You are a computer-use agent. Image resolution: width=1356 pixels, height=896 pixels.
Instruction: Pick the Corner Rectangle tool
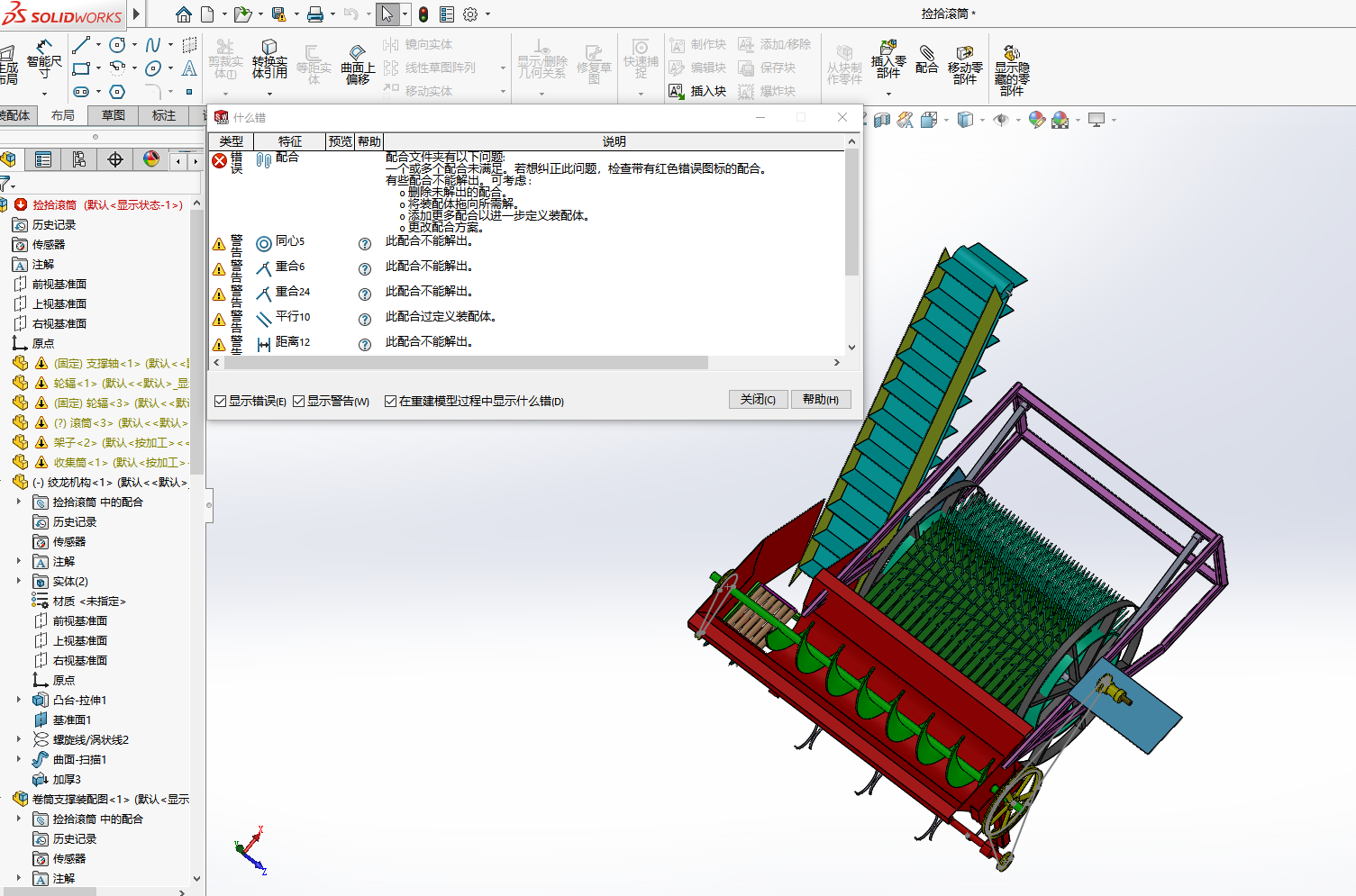[81, 68]
